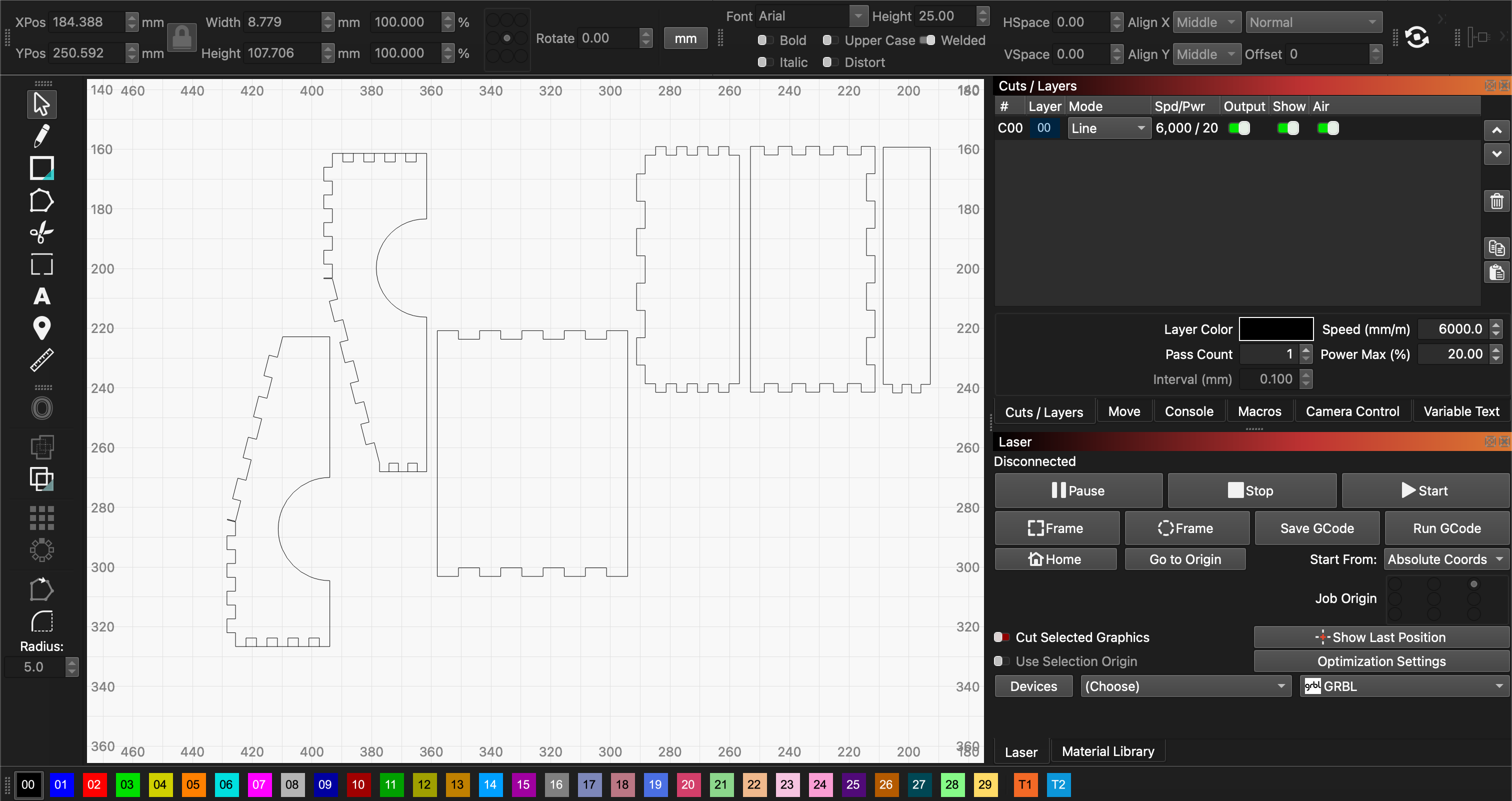
Task: Activate the Measure ruler tool
Action: (41, 359)
